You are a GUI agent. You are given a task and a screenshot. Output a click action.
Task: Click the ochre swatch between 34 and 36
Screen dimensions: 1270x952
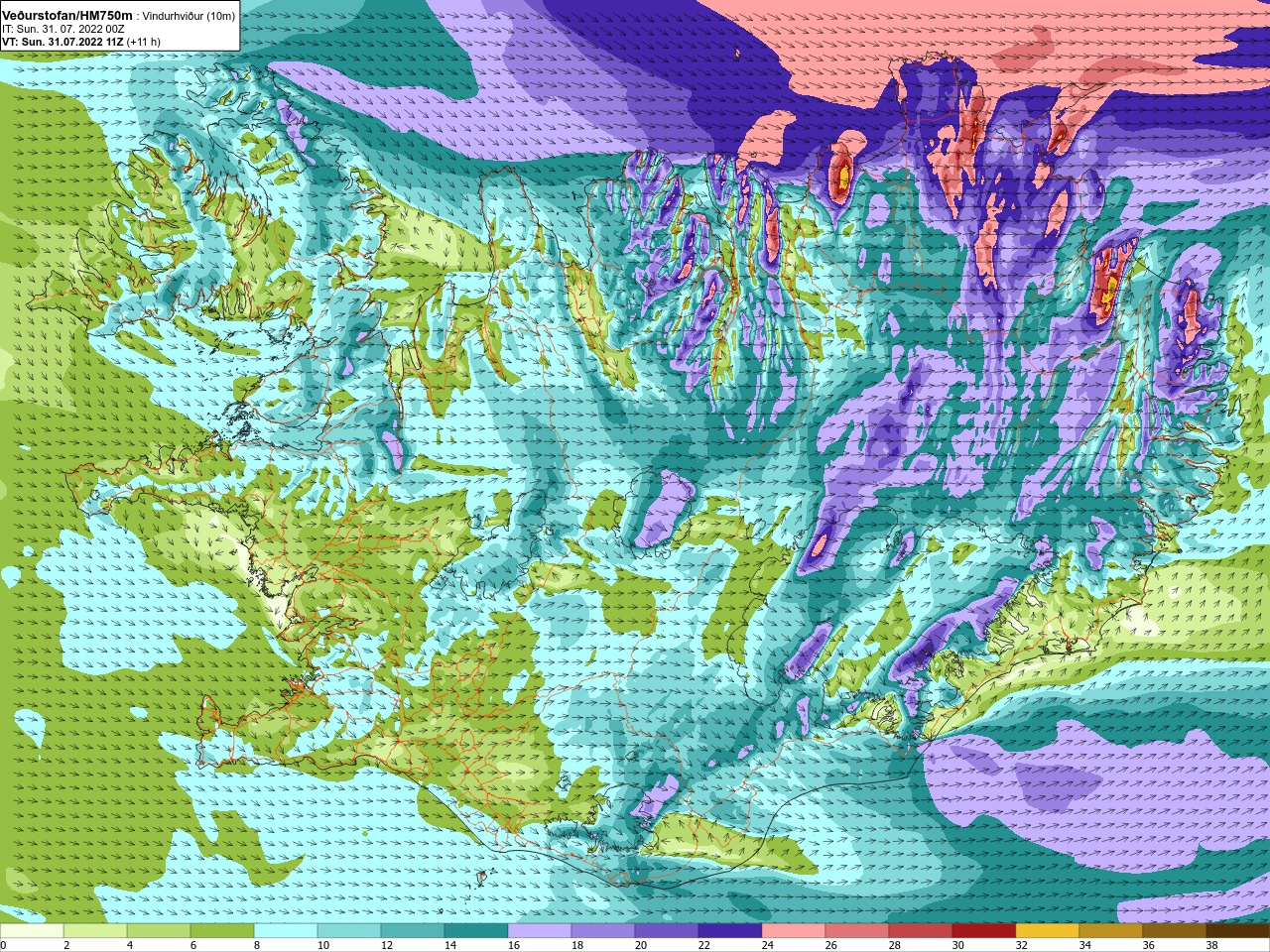click(1111, 931)
